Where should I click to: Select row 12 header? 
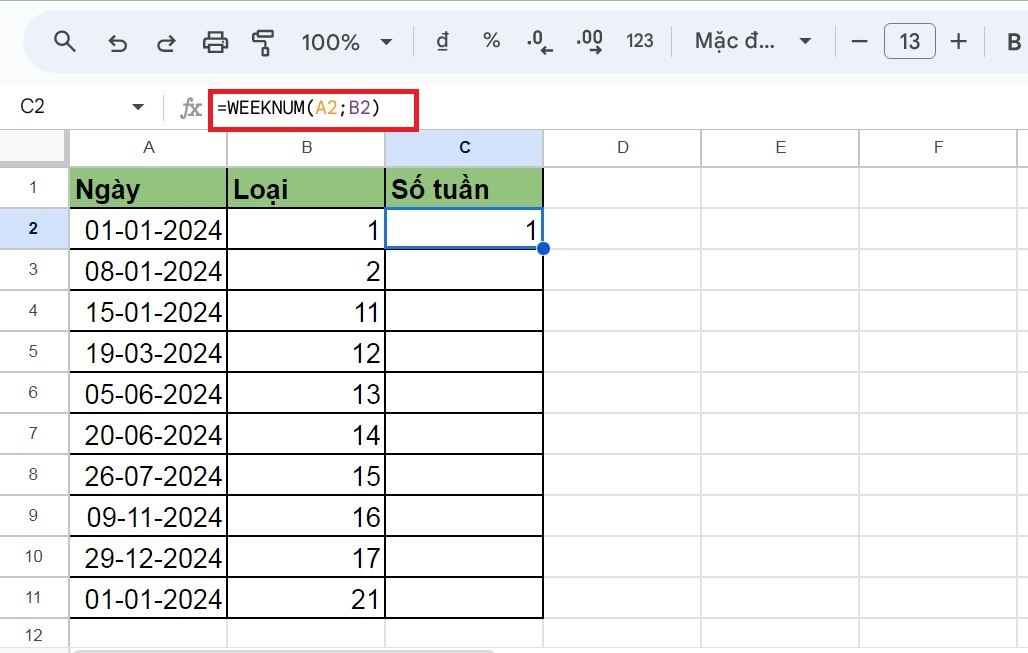(33, 635)
